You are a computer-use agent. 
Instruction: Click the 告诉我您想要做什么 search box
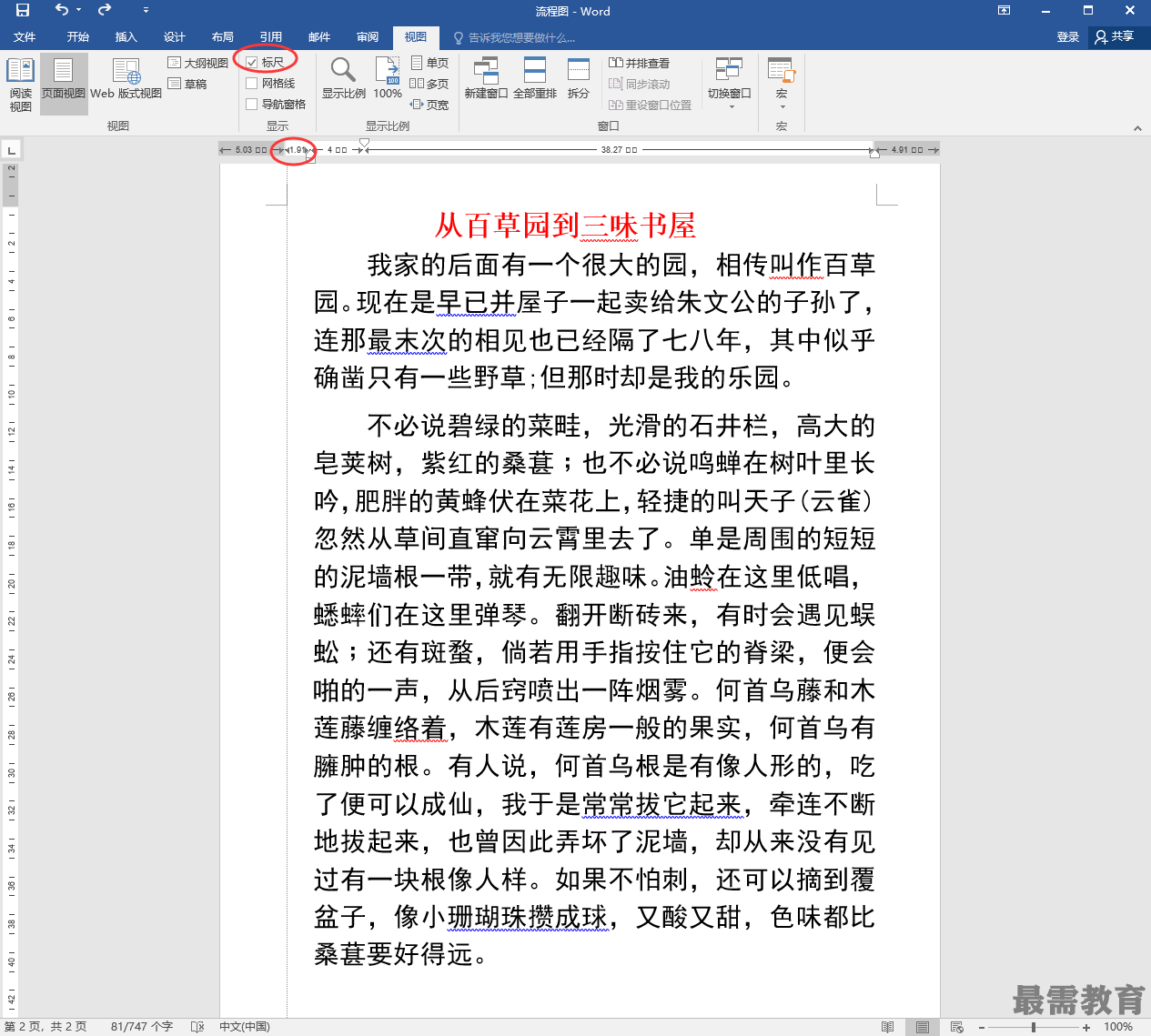515,37
